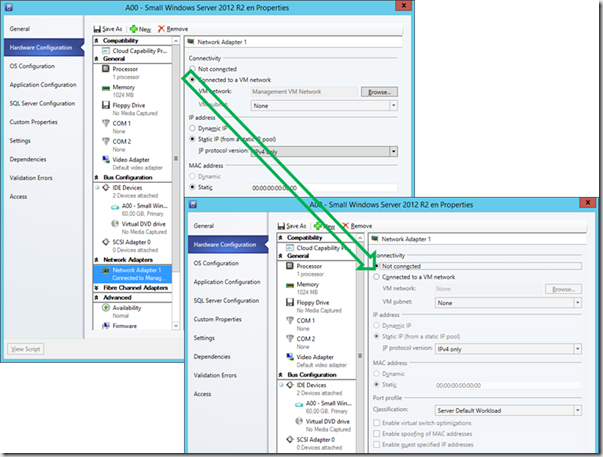Select Floppy Drive icon in front window
Viewport: 603px width, 457px height.
(x=290, y=302)
